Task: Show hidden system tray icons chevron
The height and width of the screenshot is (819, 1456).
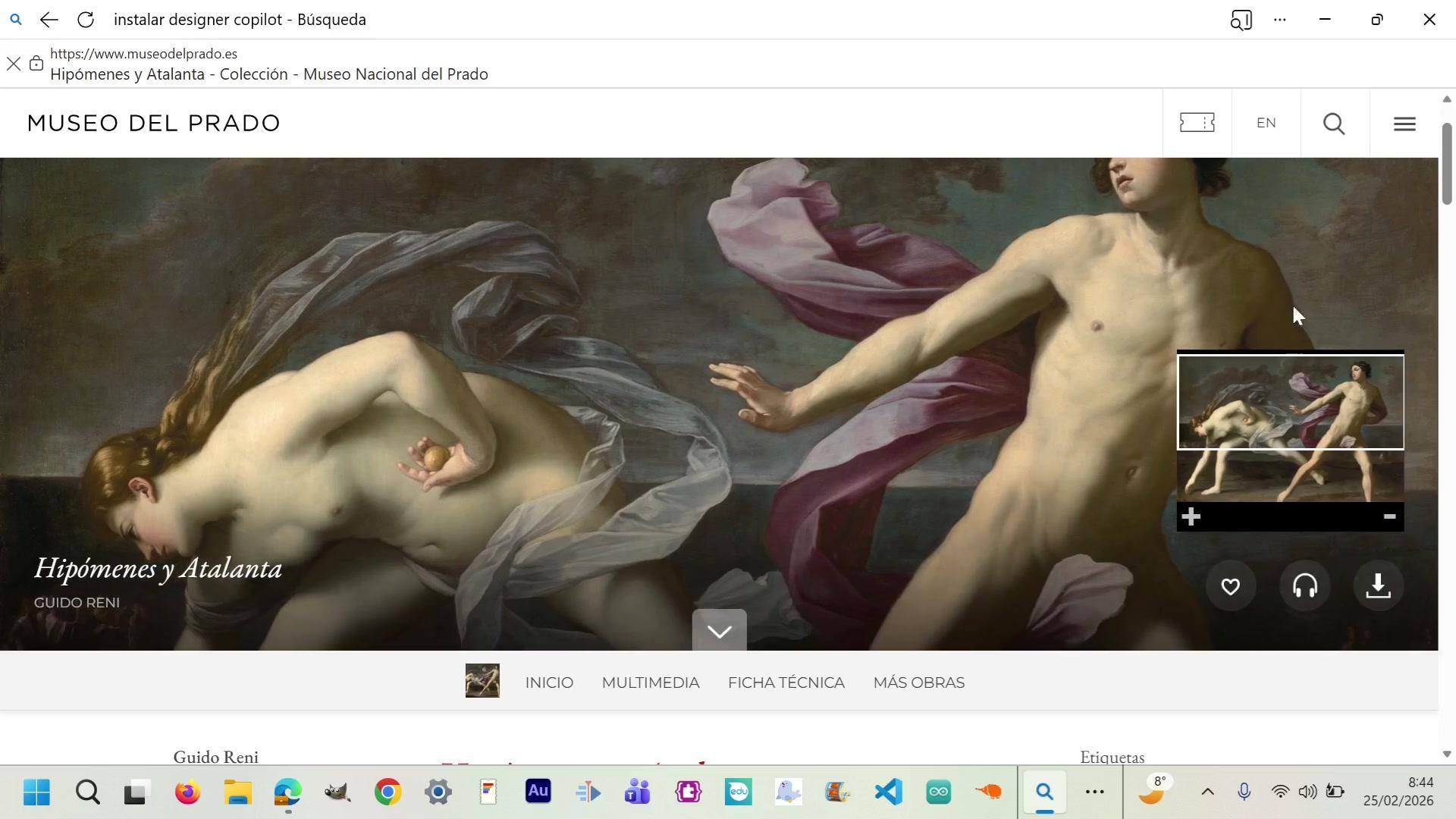Action: pos(1207,792)
